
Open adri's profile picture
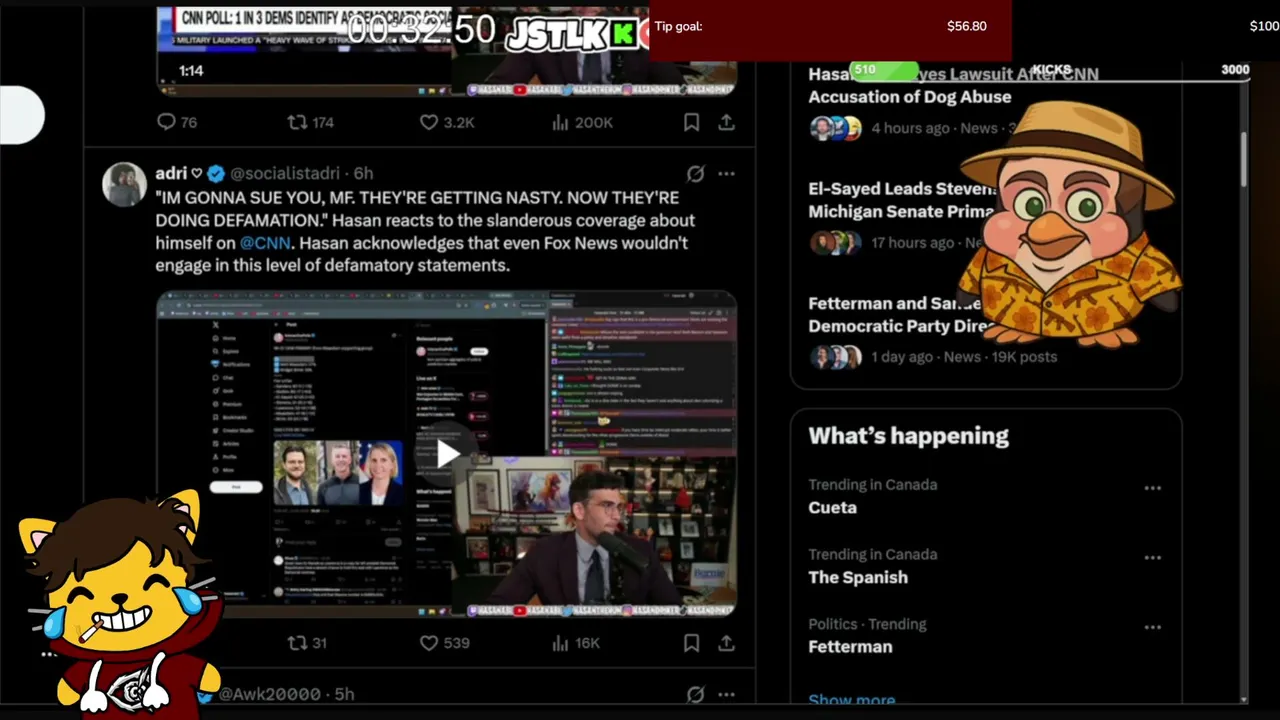click(124, 185)
